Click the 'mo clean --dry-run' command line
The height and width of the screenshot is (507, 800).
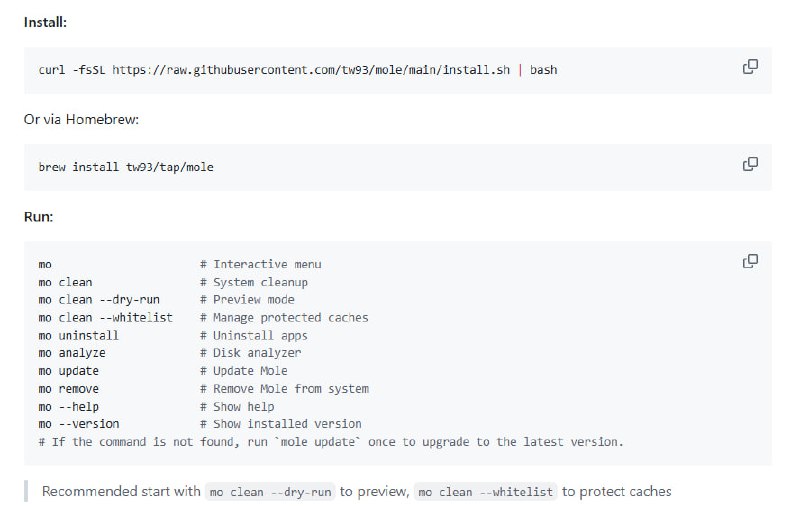99,300
